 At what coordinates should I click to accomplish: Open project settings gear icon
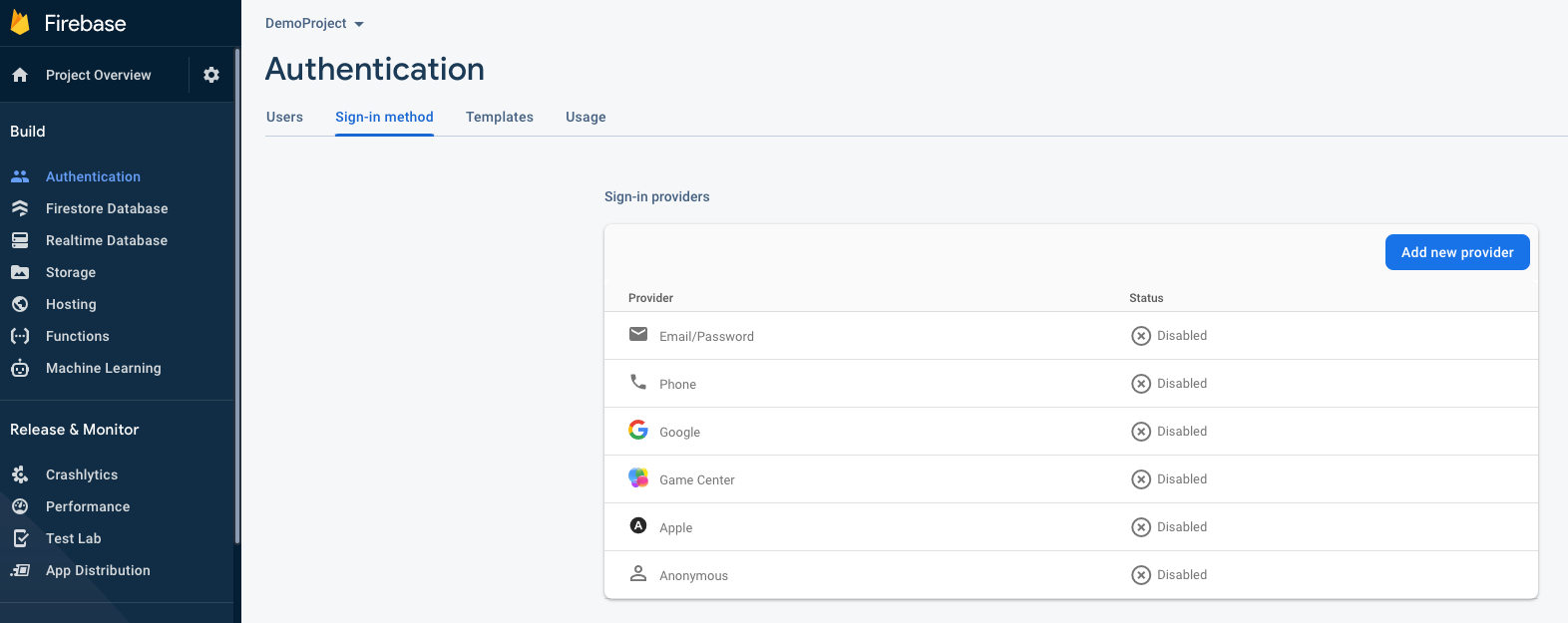tap(211, 75)
